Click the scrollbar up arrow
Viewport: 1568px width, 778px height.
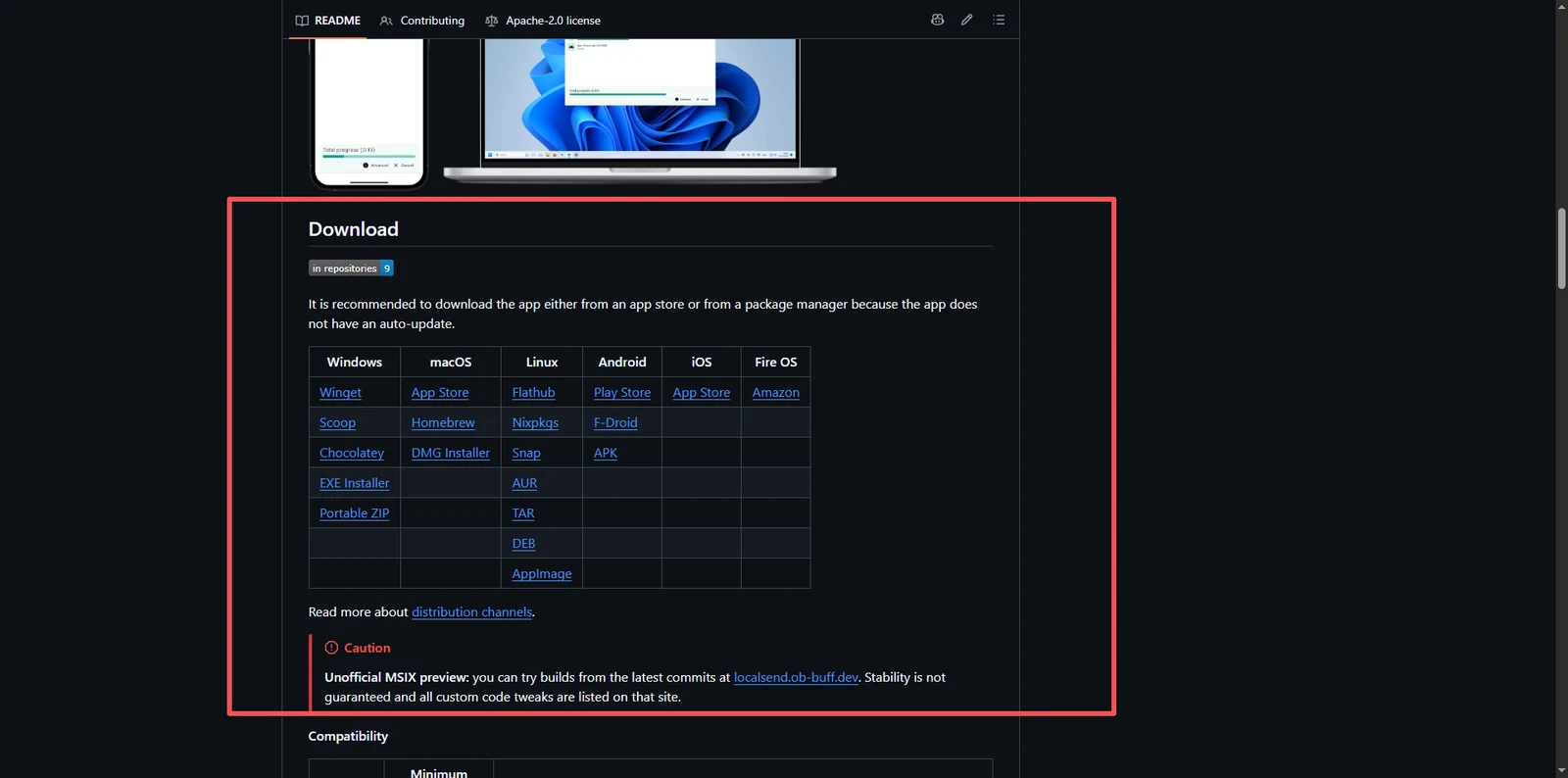click(1562, 7)
